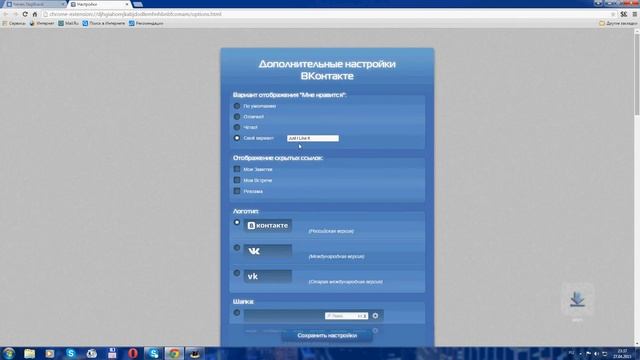The width and height of the screenshot is (640, 360).
Task: Bookmark this page with the star icon
Action: click(613, 14)
